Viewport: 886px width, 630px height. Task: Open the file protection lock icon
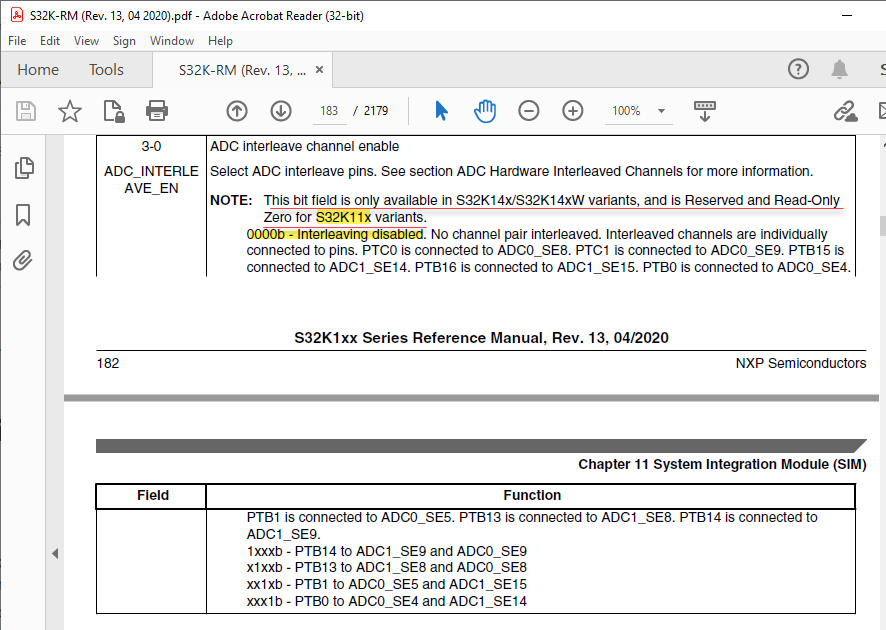pyautogui.click(x=114, y=111)
